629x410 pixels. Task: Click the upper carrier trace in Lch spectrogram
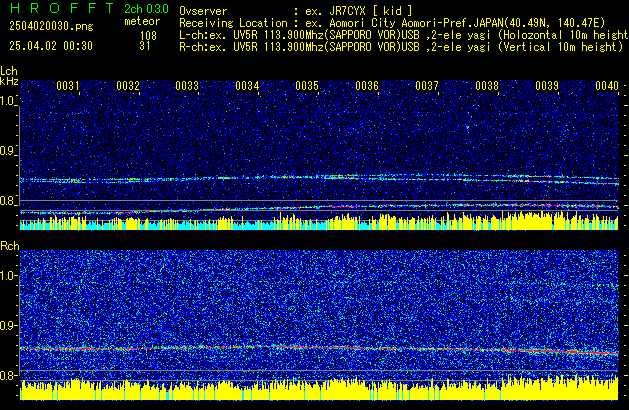319,179
